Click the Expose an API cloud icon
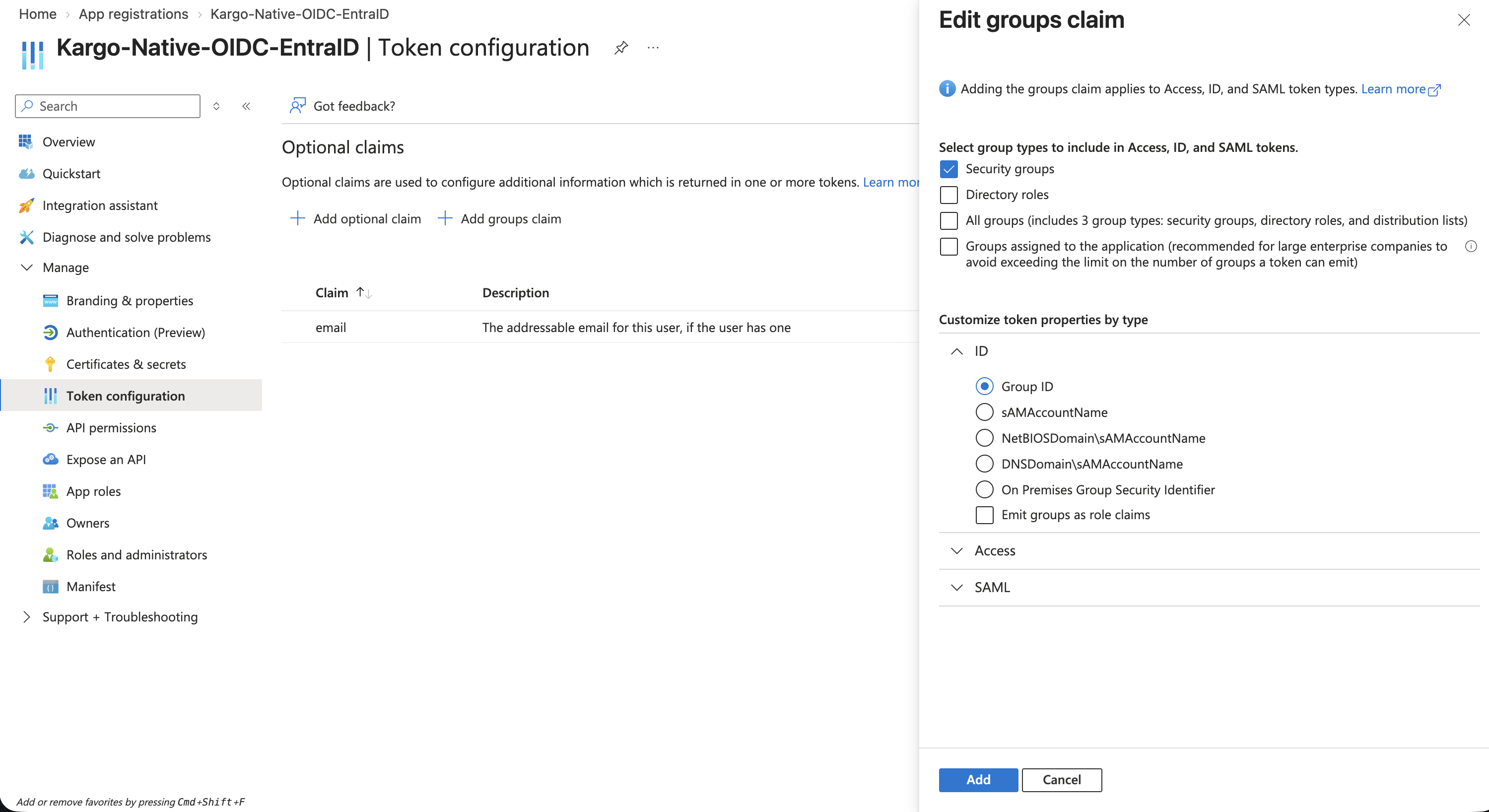Screen dimensions: 1489x812 [x=50, y=459]
